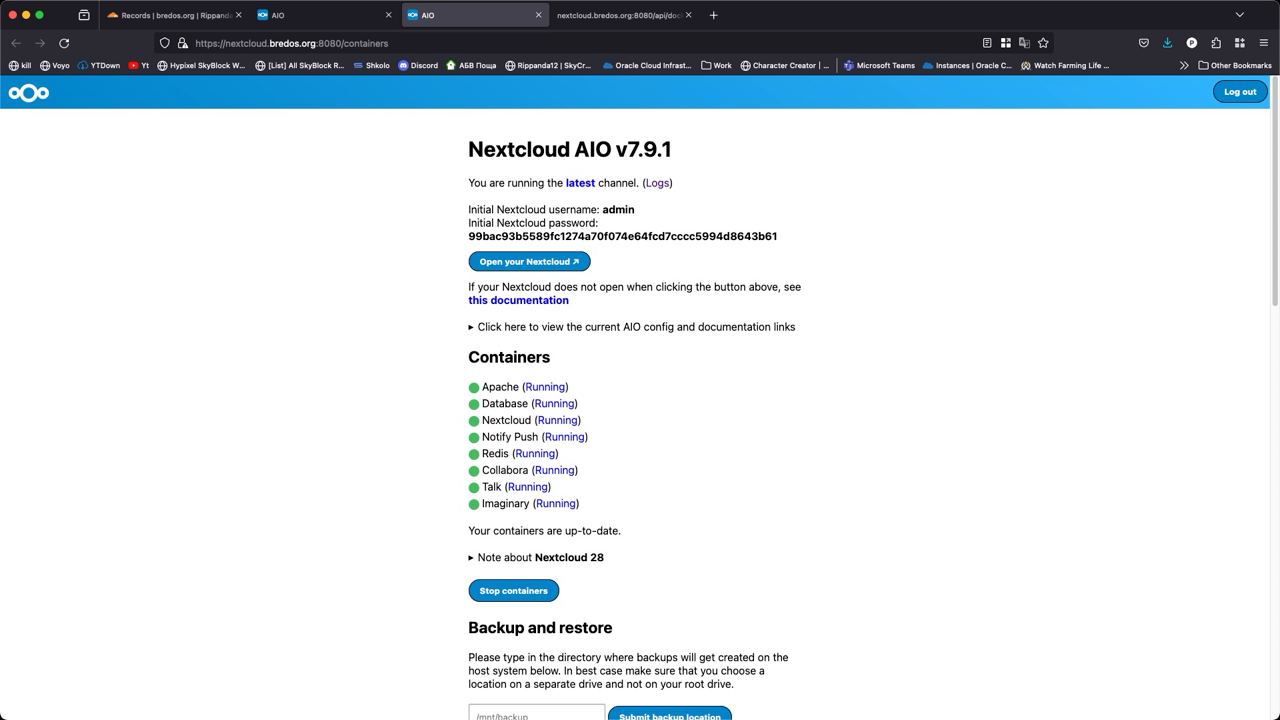Click the Log out button
The width and height of the screenshot is (1280, 720).
1240,92
